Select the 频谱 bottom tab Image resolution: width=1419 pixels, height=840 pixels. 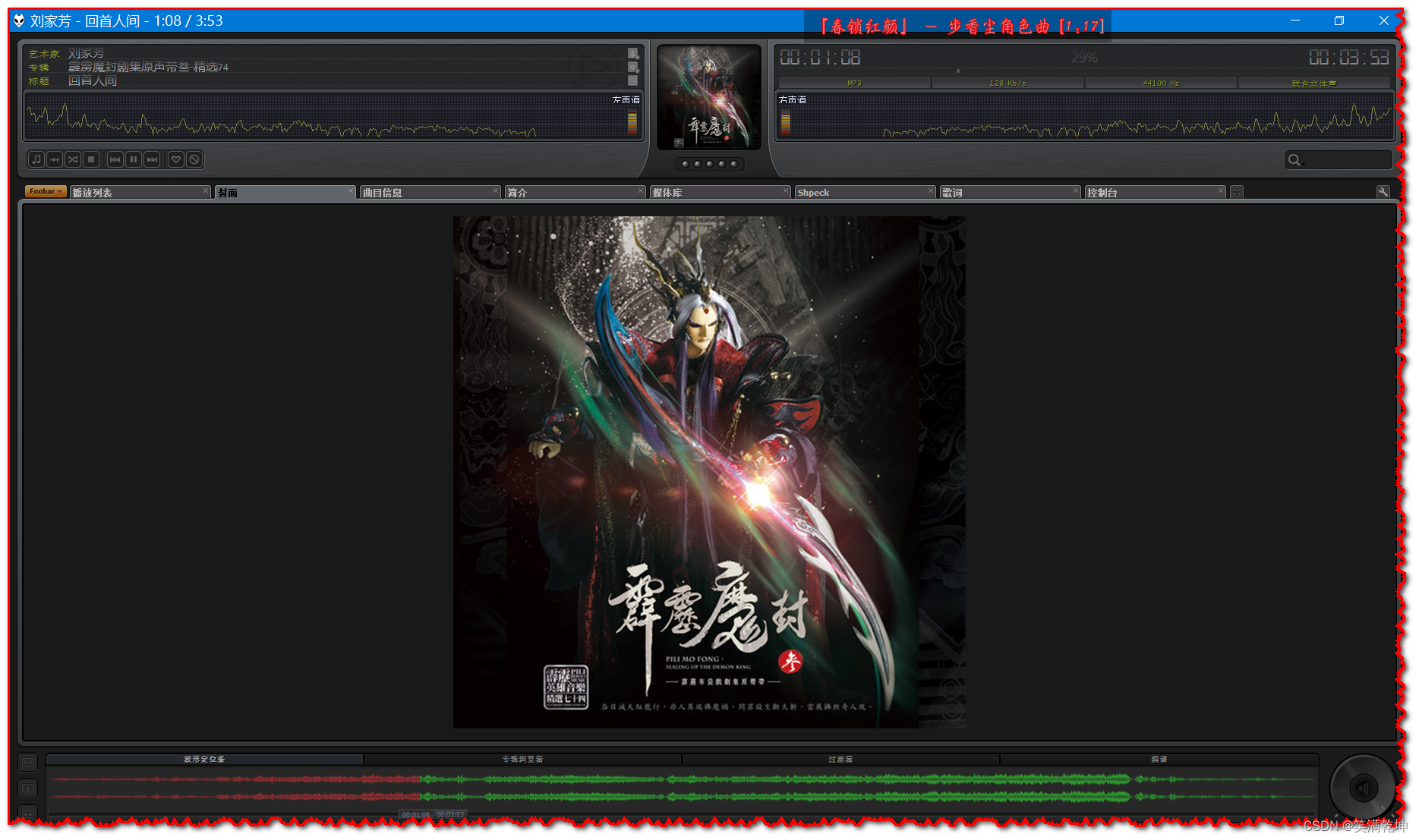[1159, 759]
